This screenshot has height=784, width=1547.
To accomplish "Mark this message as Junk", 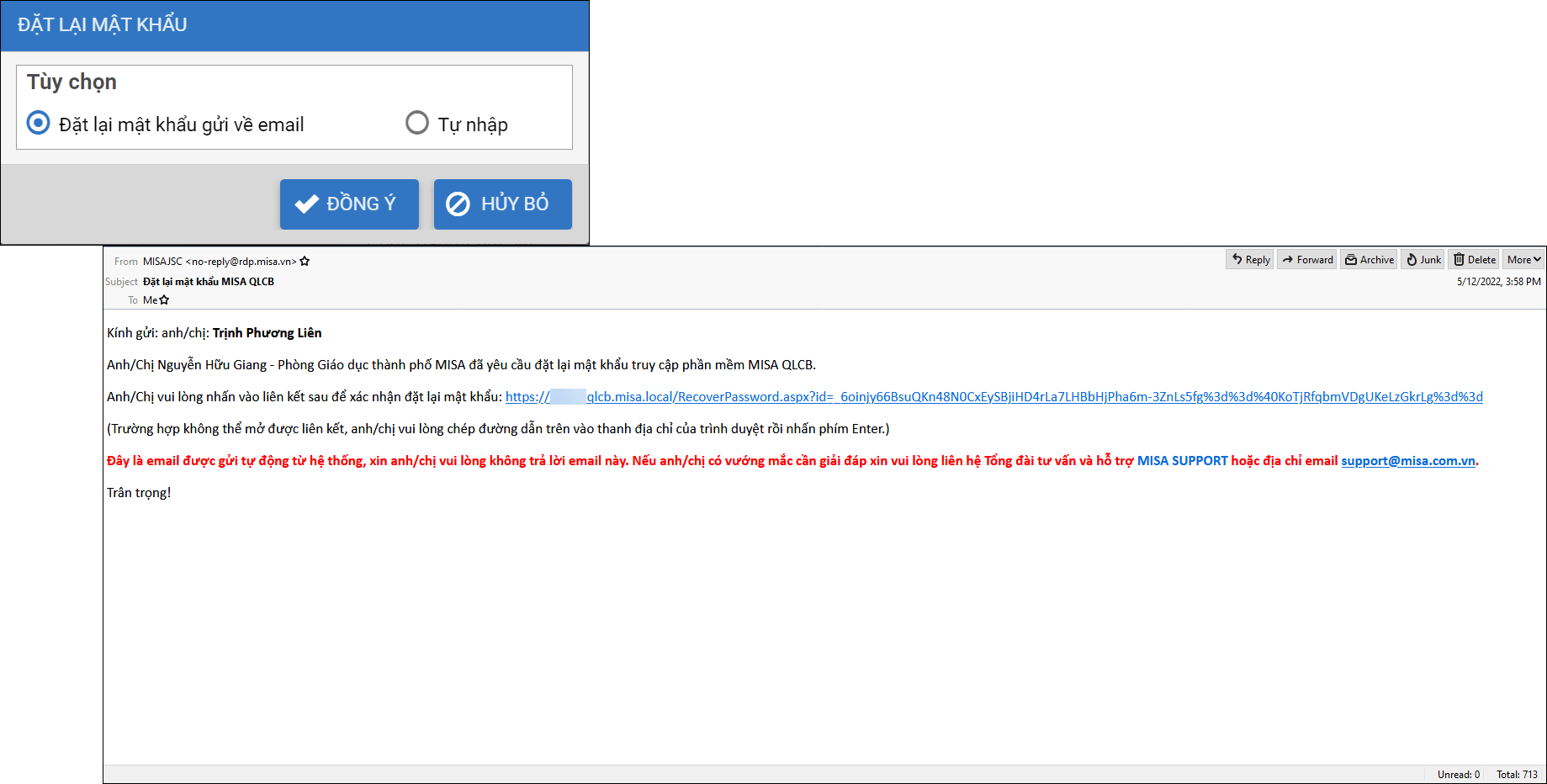I will click(x=1423, y=260).
